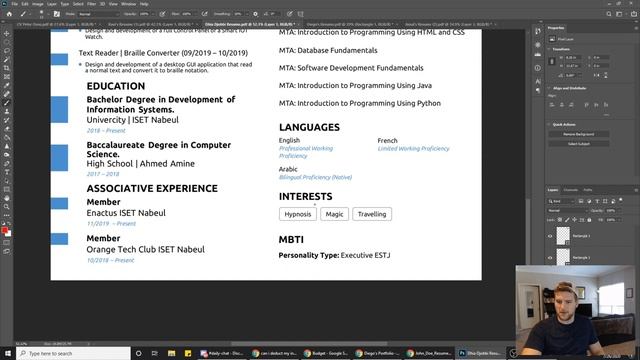Open the Window menu
The height and width of the screenshot is (360, 640).
[129, 4]
